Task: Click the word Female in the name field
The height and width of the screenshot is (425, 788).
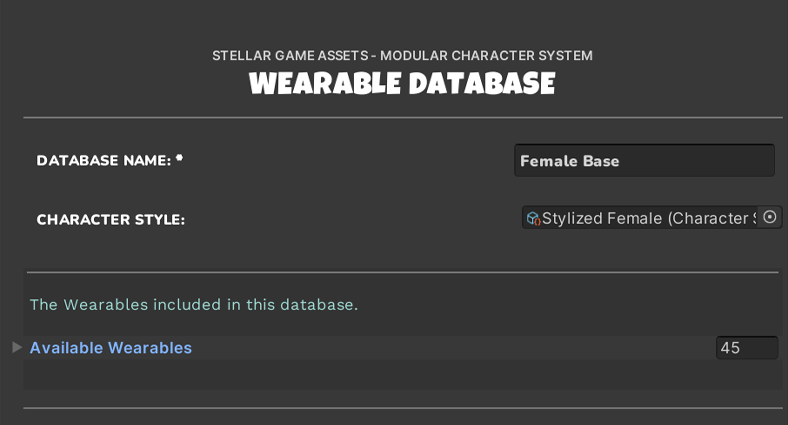Action: (x=545, y=161)
